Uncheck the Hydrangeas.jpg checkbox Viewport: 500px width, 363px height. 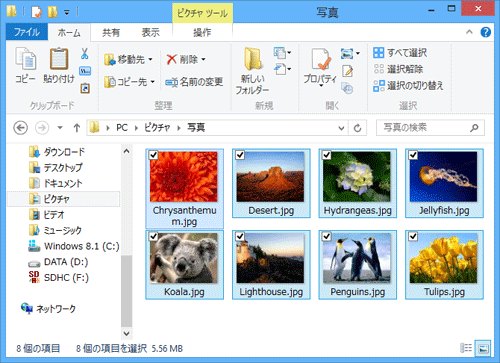(x=327, y=155)
